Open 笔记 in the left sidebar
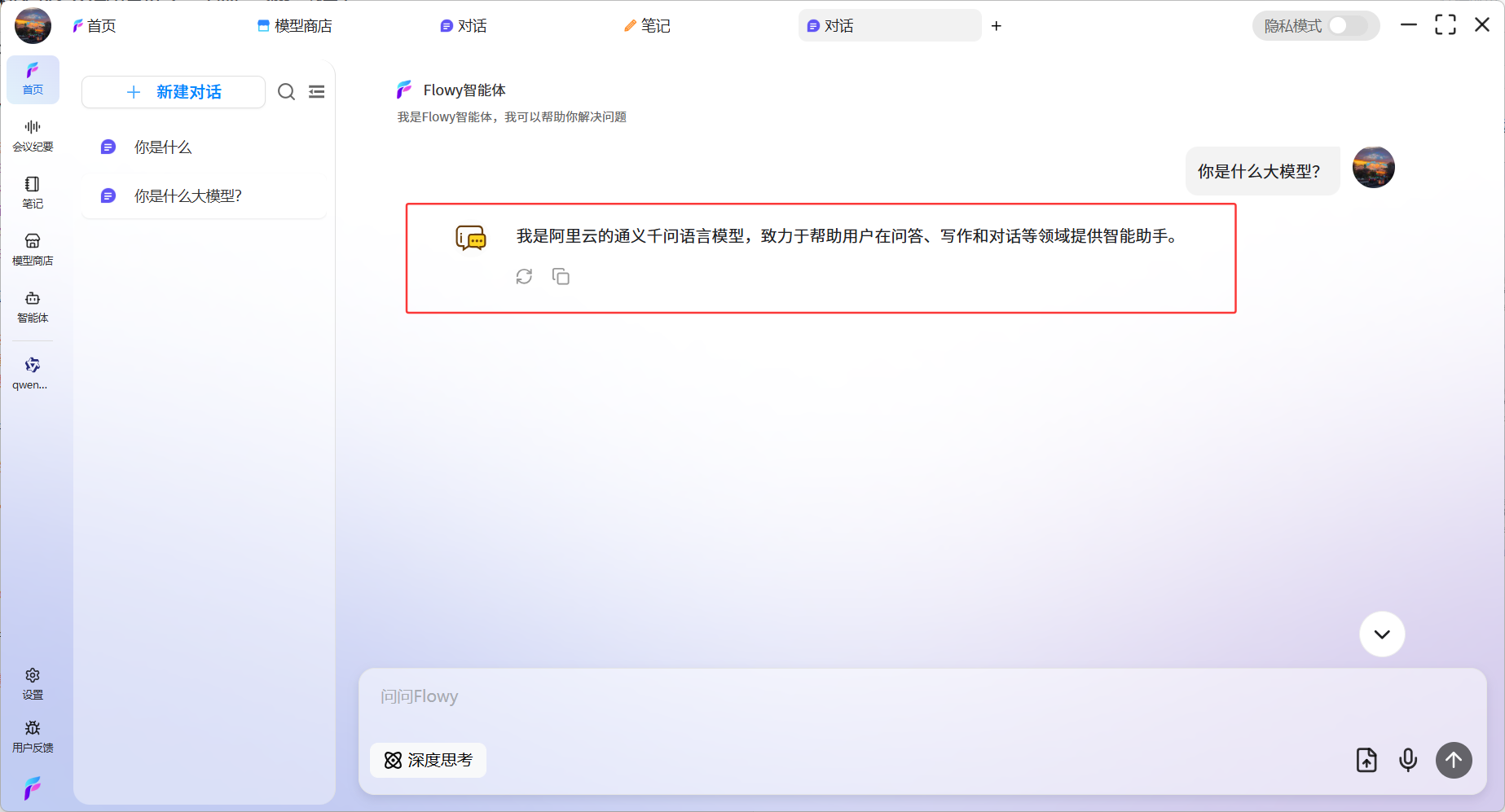The width and height of the screenshot is (1505, 812). [33, 193]
